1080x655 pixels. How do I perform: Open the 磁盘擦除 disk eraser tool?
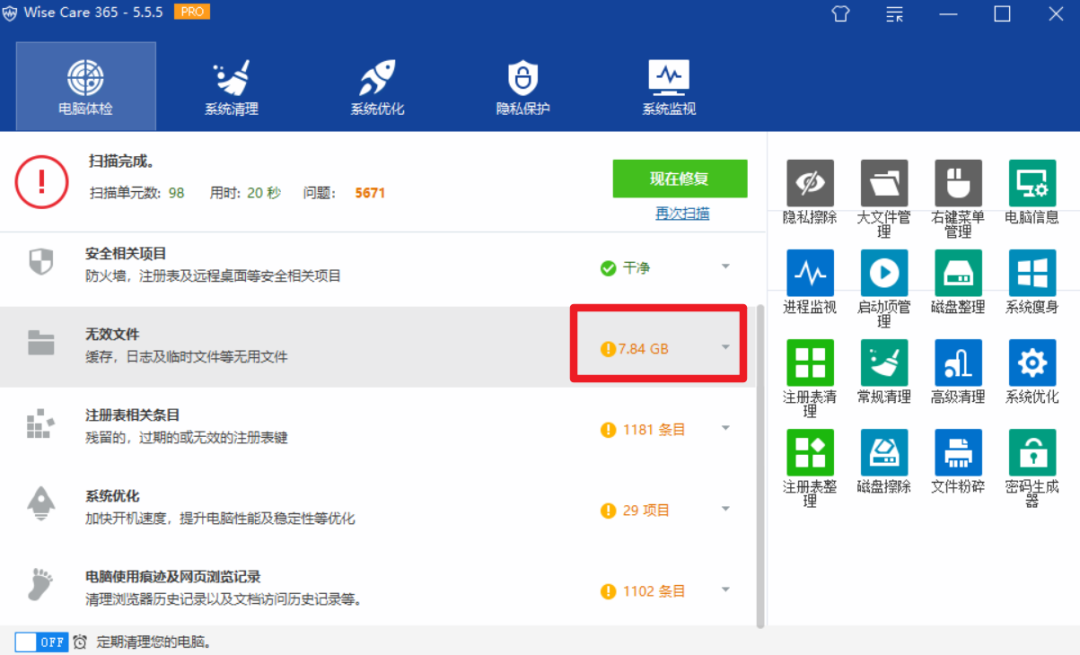(884, 453)
